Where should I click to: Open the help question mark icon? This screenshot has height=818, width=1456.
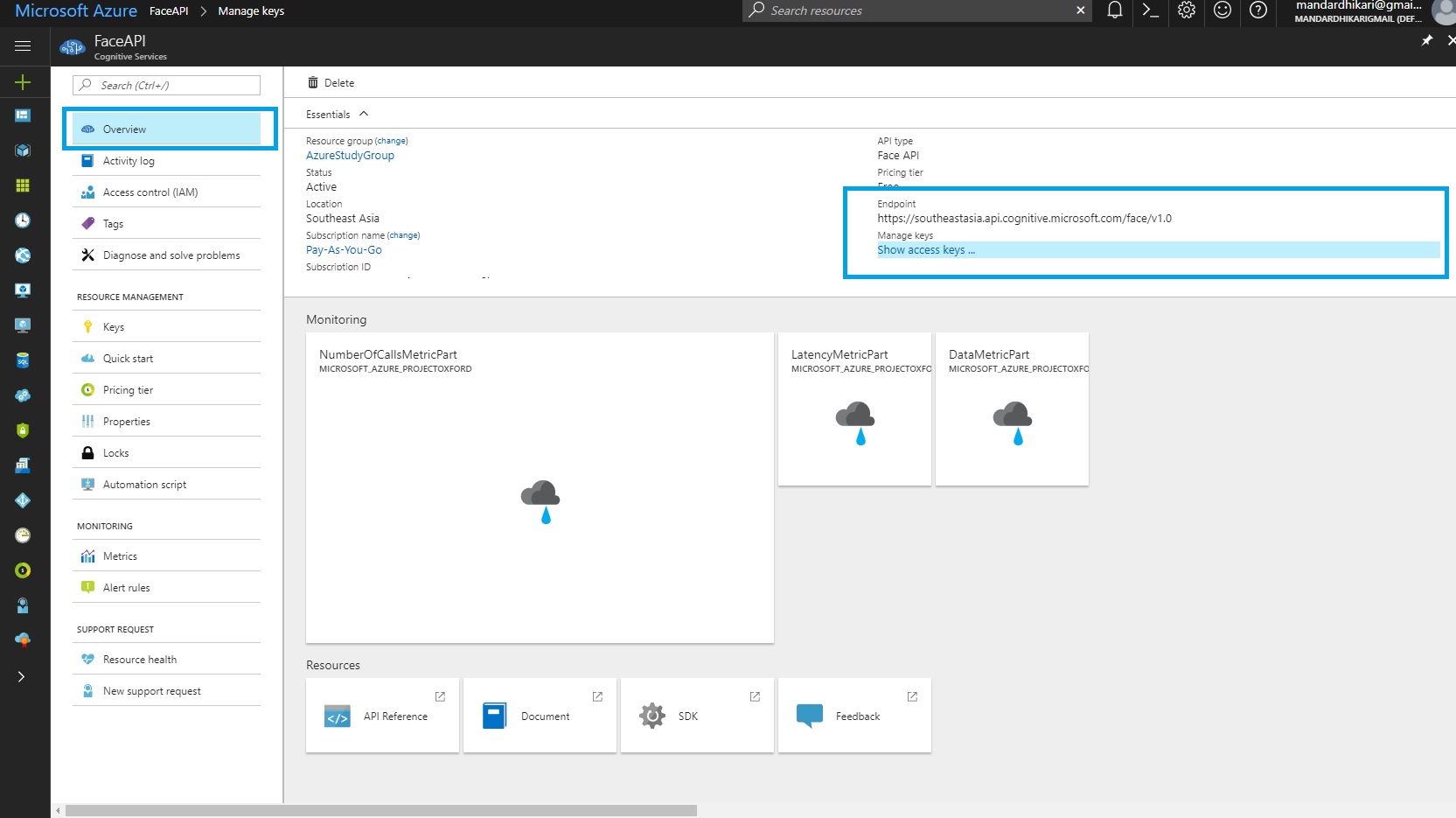(x=1258, y=10)
